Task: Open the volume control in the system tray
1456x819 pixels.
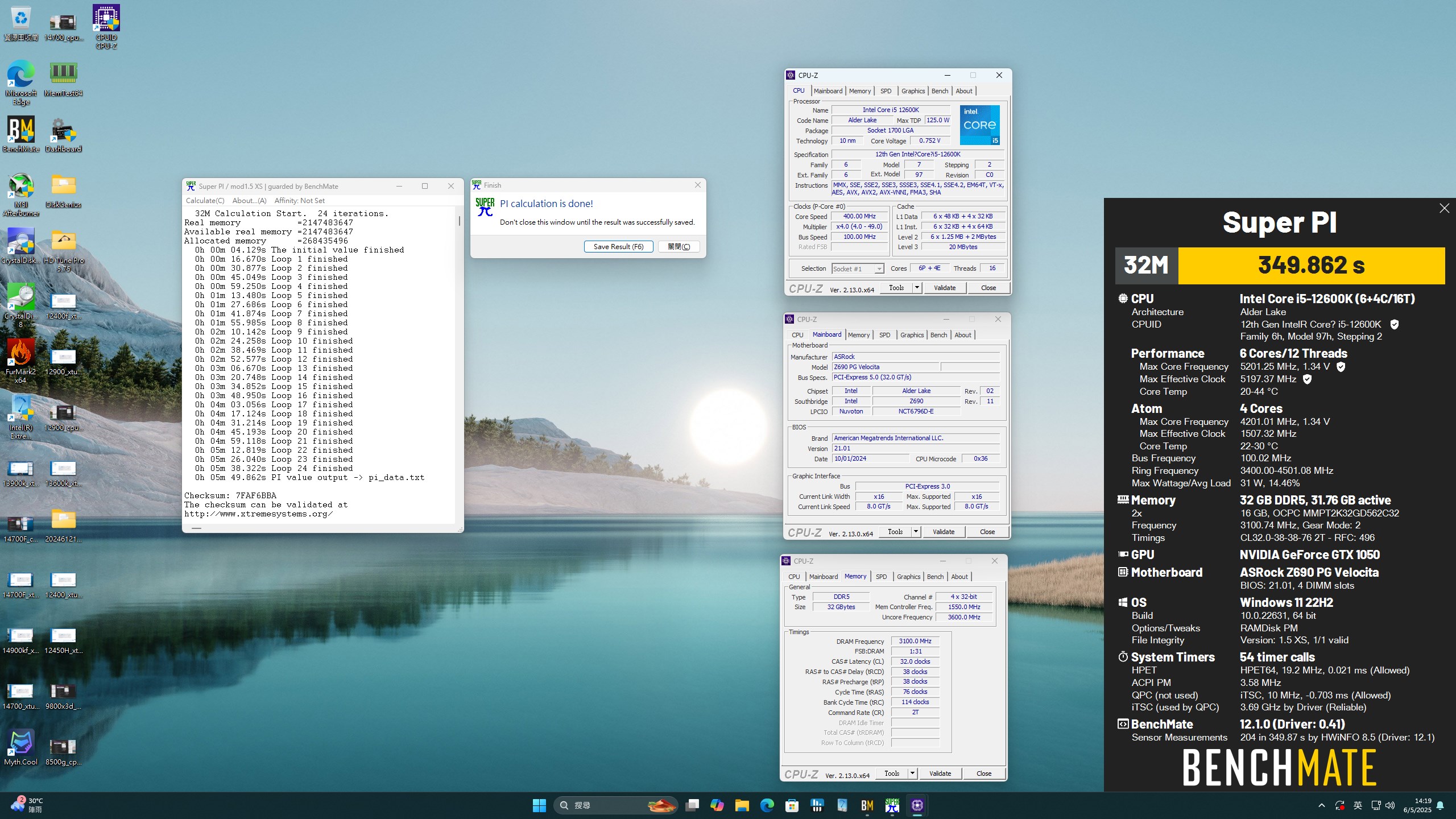Action: pos(1390,805)
